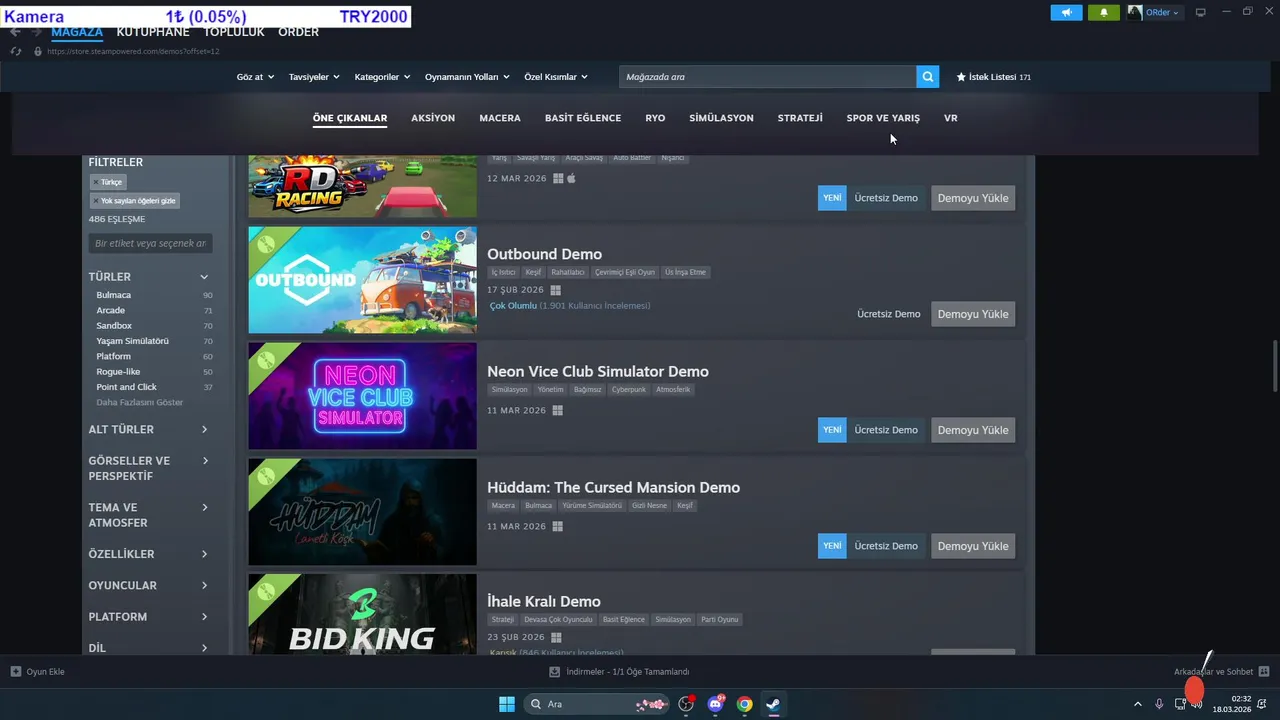
Task: Click the search magnifier button in the store
Action: tap(928, 77)
